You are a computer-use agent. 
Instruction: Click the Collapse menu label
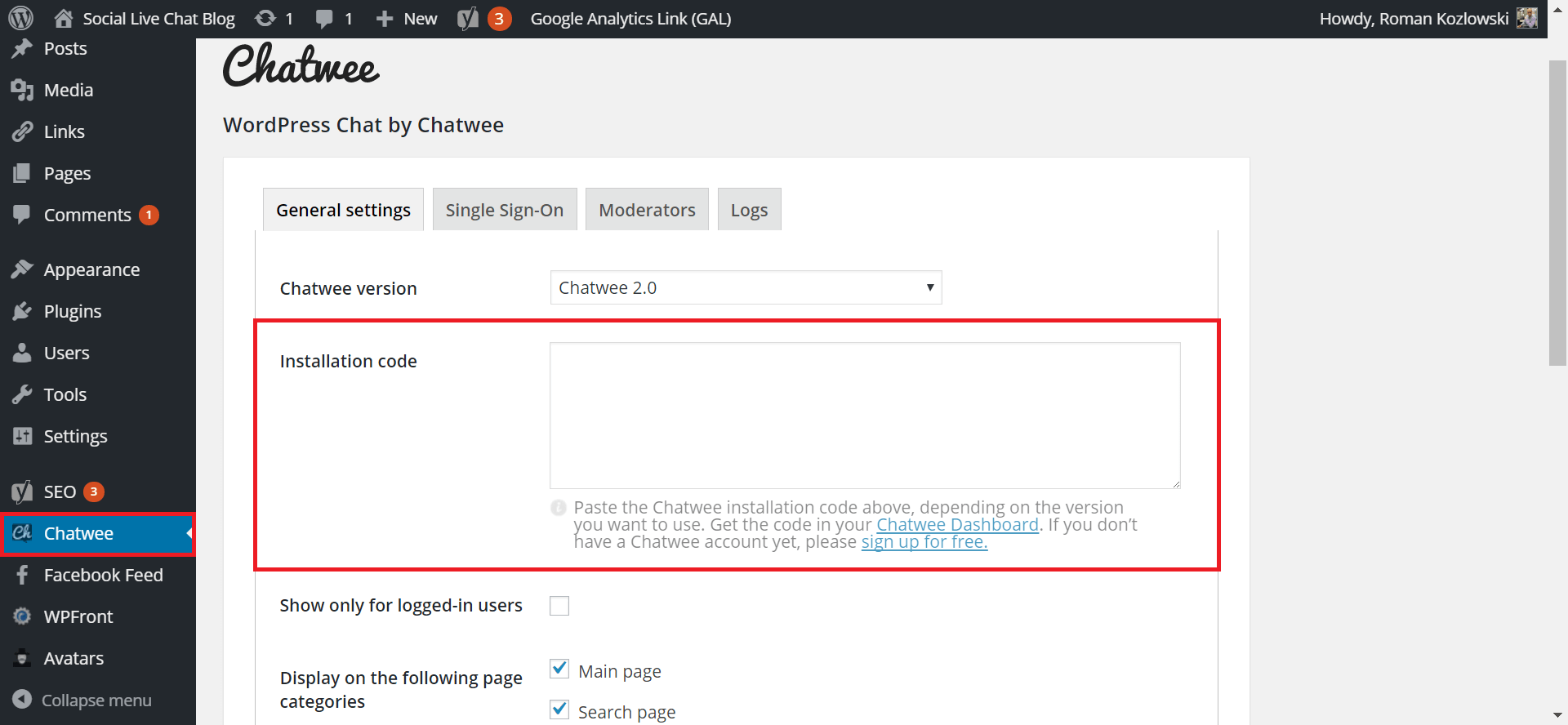(x=96, y=701)
